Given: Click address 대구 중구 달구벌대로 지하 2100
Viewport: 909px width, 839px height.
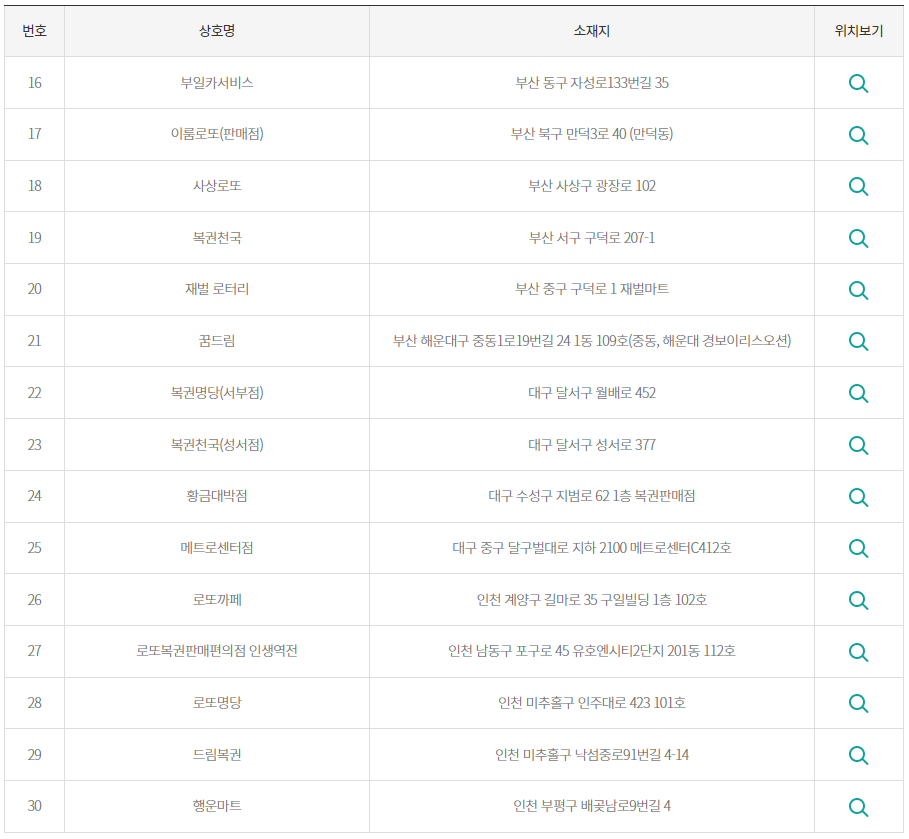Looking at the screenshot, I should [539, 547].
